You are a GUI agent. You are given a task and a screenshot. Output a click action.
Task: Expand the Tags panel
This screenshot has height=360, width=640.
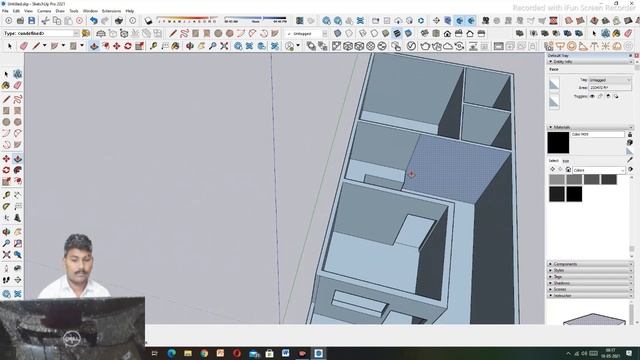pyautogui.click(x=590, y=277)
